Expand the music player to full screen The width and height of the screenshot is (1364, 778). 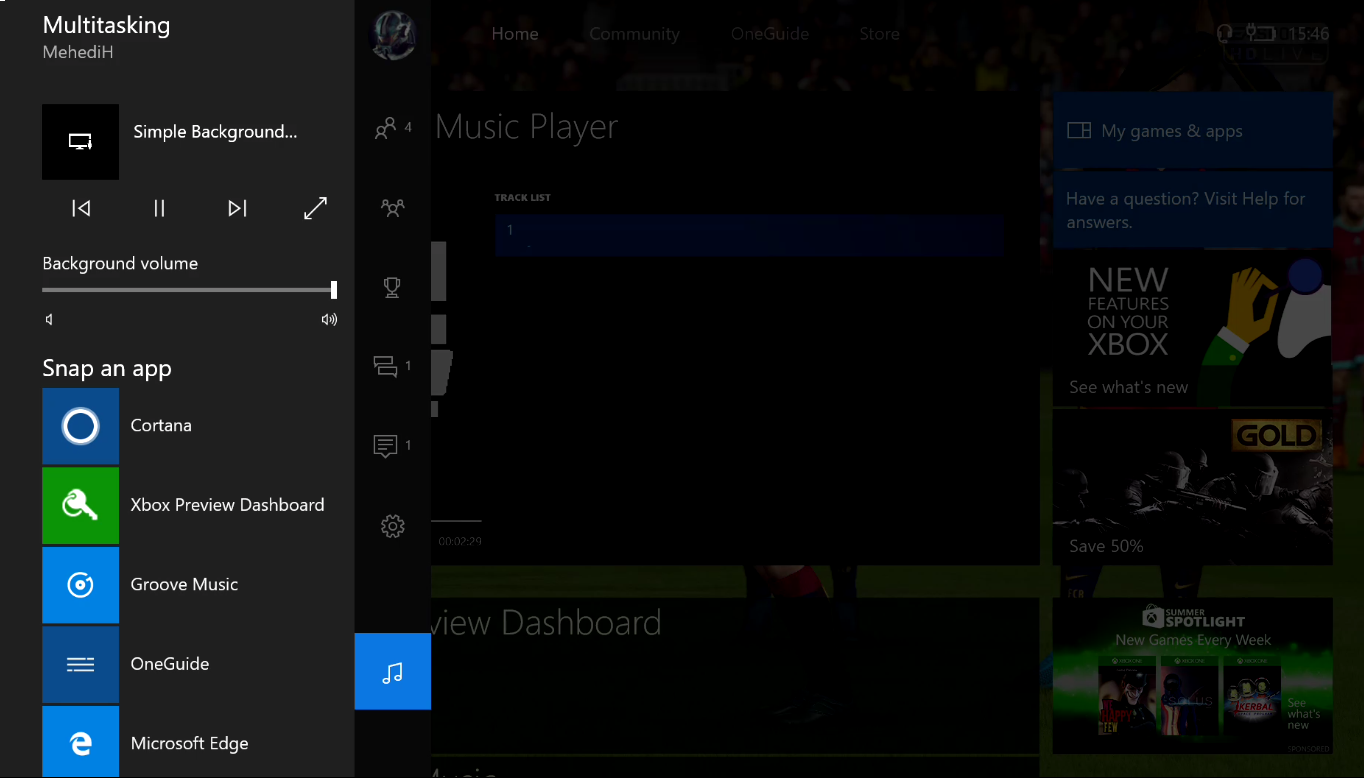315,208
